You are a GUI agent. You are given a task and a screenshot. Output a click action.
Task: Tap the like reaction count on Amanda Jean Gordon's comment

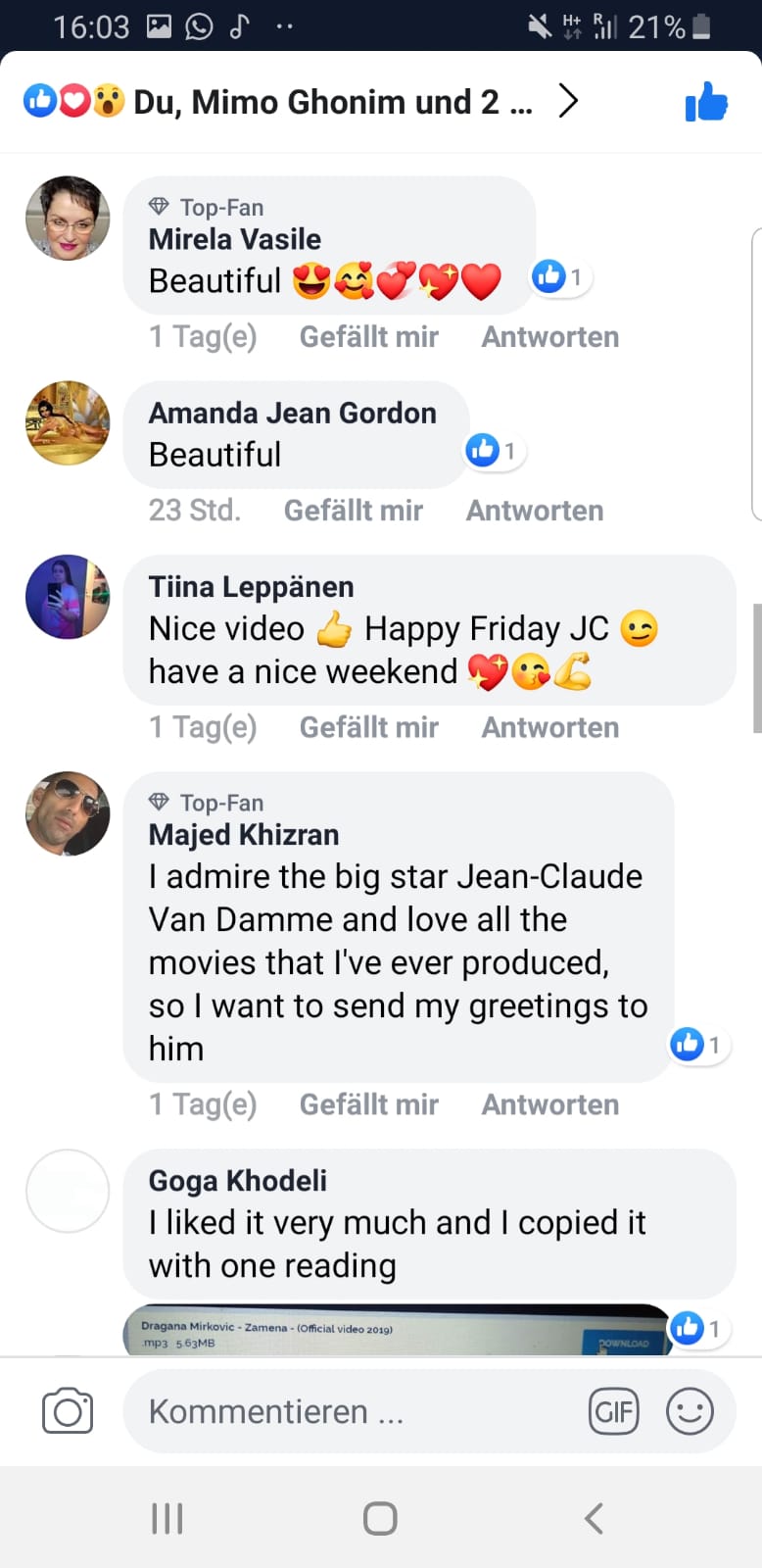pos(495,451)
